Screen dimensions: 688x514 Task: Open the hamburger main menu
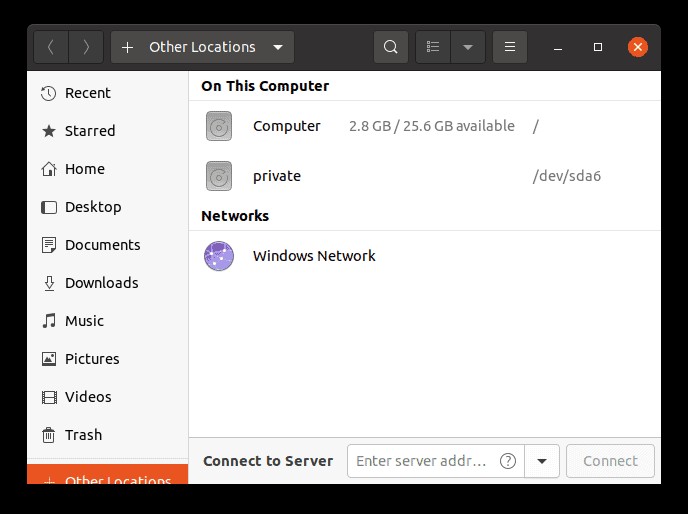pos(510,47)
